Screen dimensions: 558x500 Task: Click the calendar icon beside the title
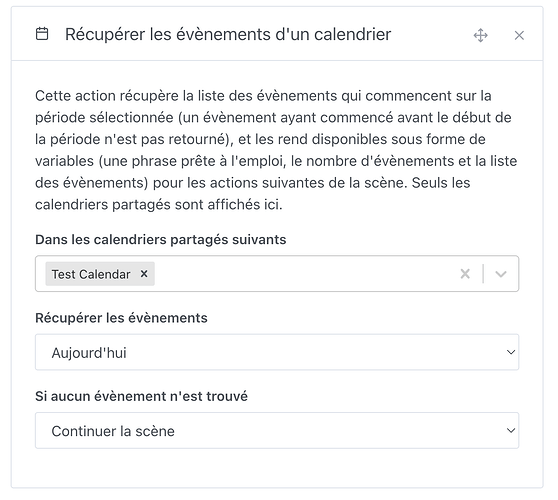(x=42, y=34)
